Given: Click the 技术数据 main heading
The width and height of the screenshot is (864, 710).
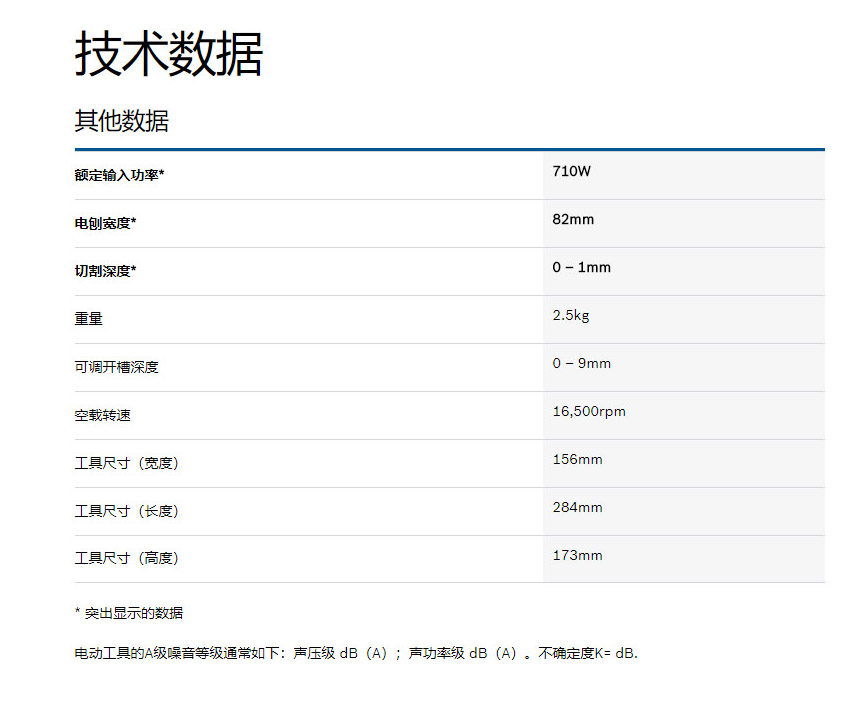Looking at the screenshot, I should pyautogui.click(x=168, y=55).
